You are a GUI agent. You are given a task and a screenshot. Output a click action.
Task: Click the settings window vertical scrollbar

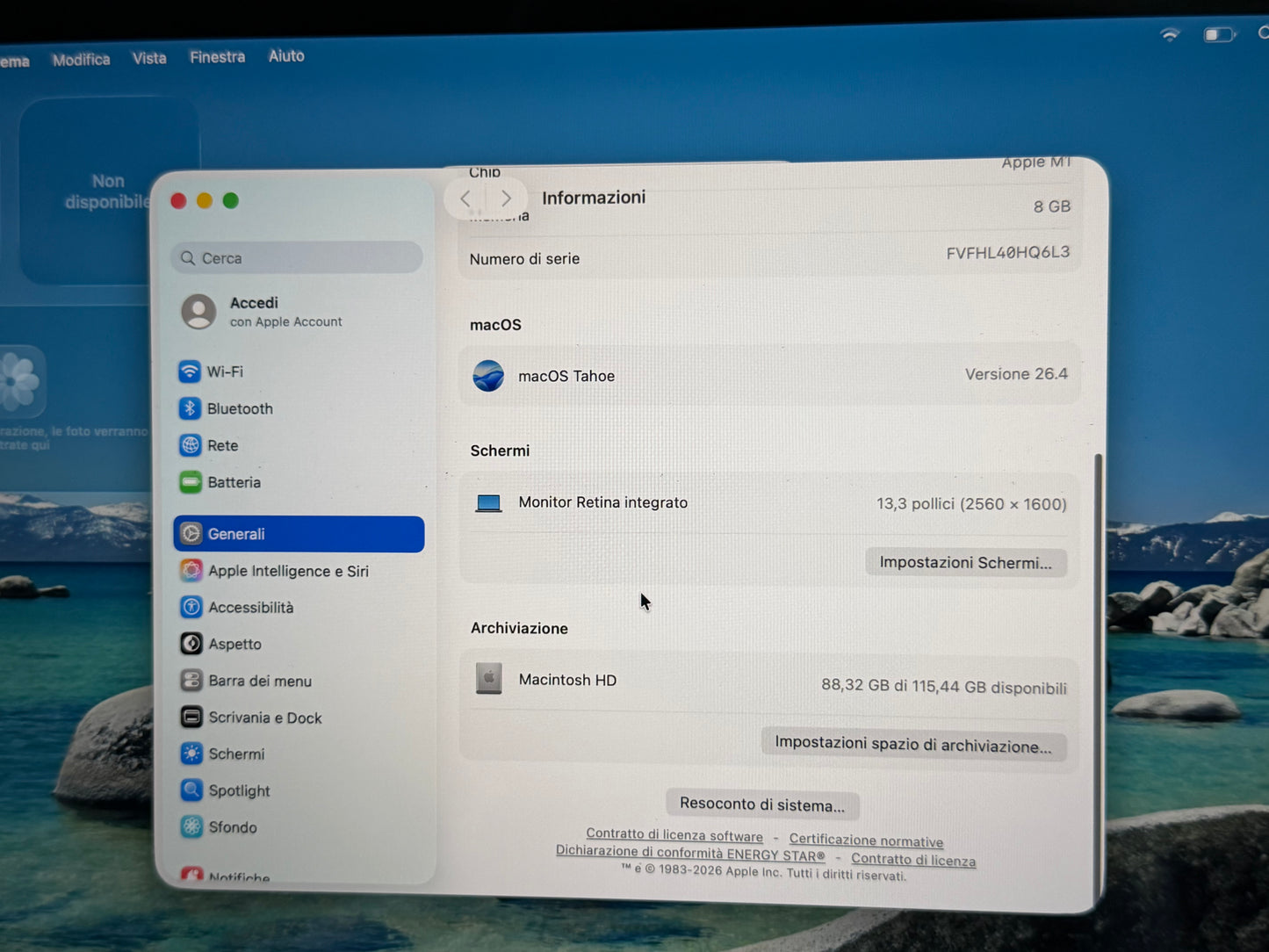click(1098, 681)
